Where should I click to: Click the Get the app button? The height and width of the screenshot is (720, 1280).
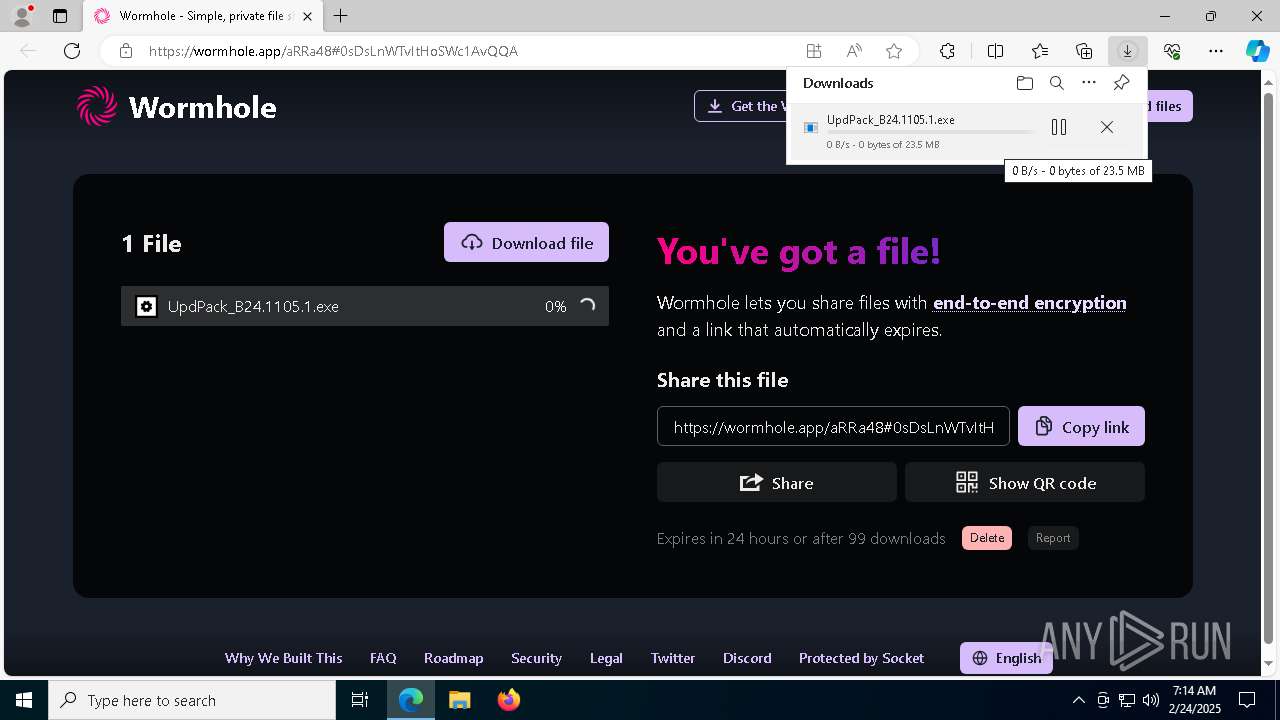click(740, 106)
